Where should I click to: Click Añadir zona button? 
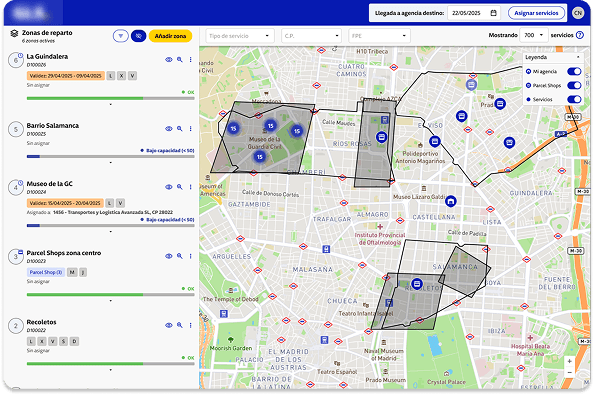[x=170, y=36]
